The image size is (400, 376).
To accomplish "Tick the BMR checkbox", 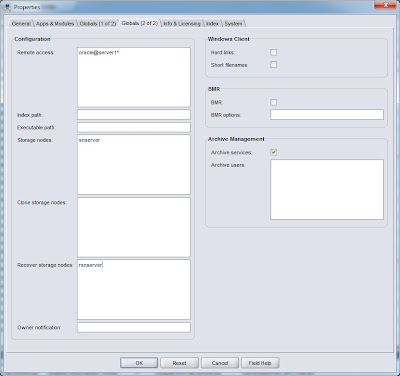I will (273, 102).
